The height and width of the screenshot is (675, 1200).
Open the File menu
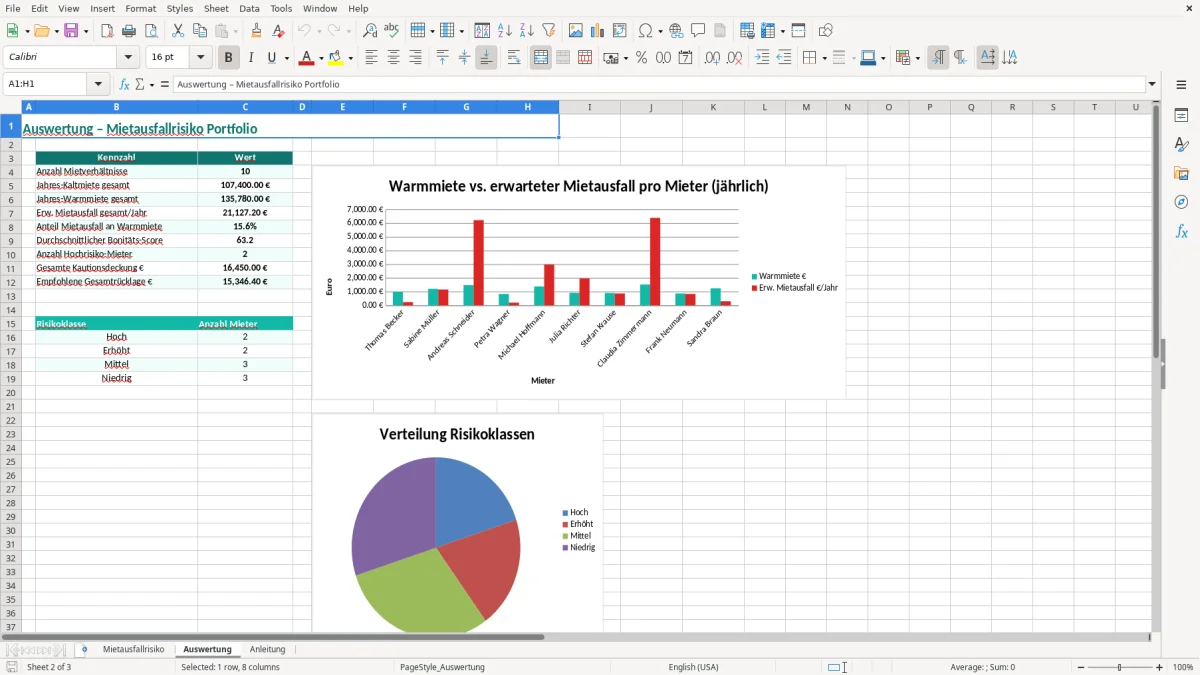13,8
